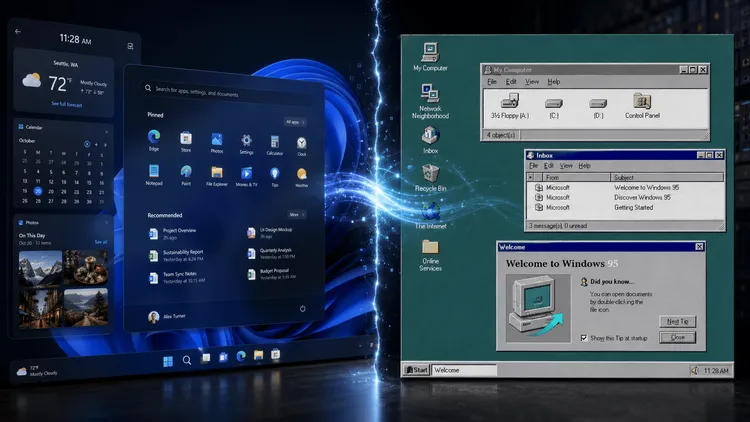Viewport: 750px width, 422px height.
Task: Open File Explorer in pinned apps
Action: pos(217,176)
